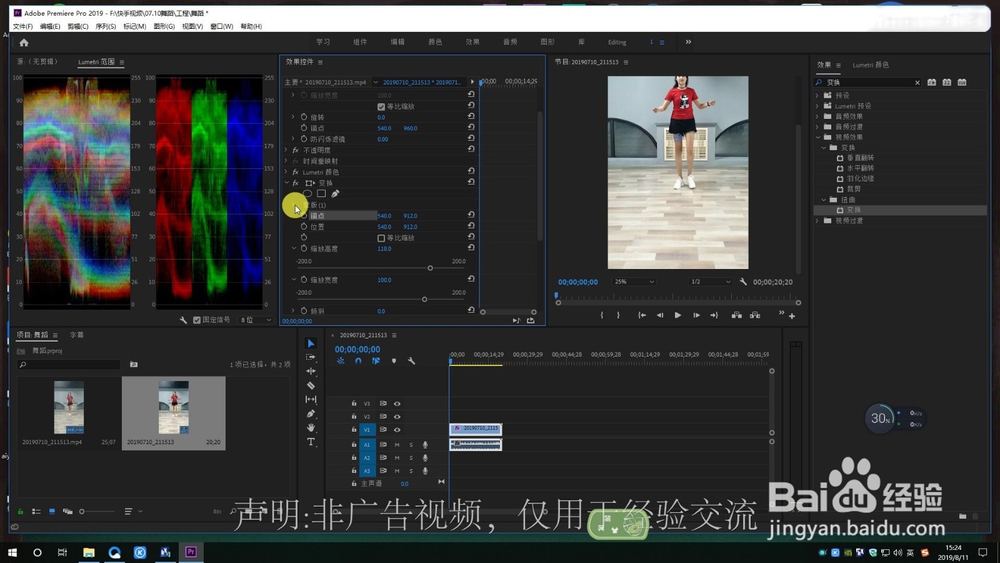Open timeline display settings wrench

(x=411, y=361)
